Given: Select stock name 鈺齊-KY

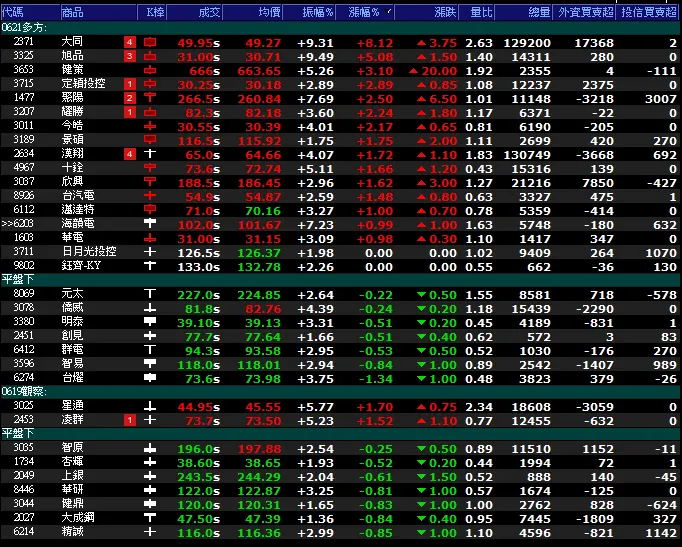Looking at the screenshot, I should [x=81, y=266].
